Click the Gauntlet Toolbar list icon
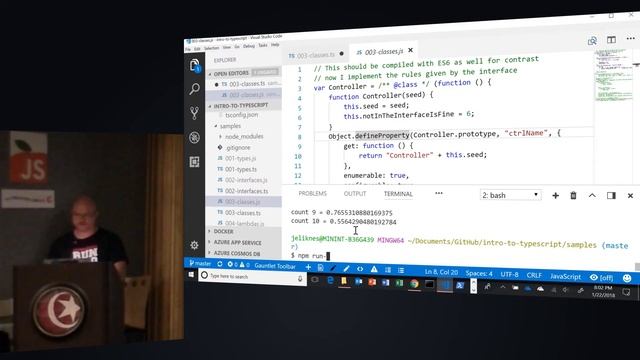Viewport: 640px width, 360px height. (x=401, y=270)
